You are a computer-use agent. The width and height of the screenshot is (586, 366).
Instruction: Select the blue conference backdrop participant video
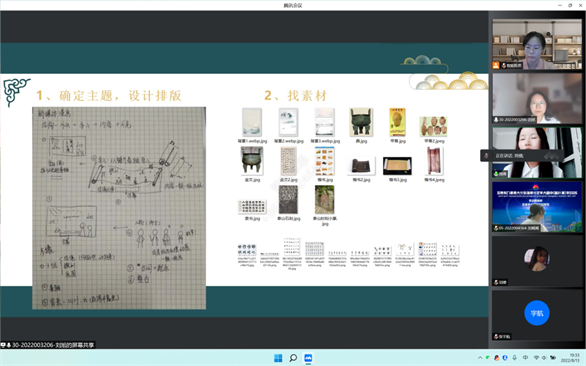click(537, 206)
